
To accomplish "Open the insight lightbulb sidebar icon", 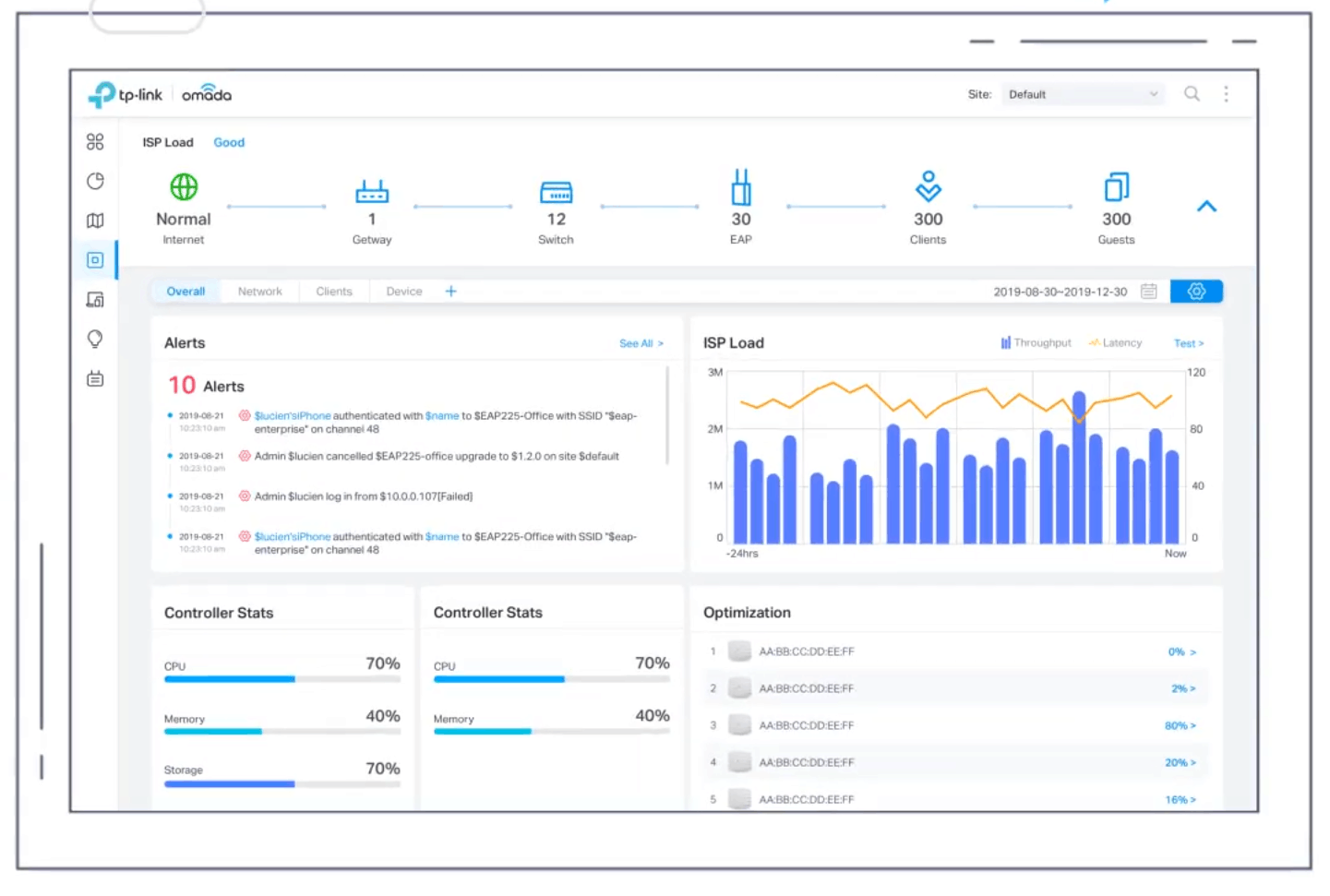I will pyautogui.click(x=95, y=340).
